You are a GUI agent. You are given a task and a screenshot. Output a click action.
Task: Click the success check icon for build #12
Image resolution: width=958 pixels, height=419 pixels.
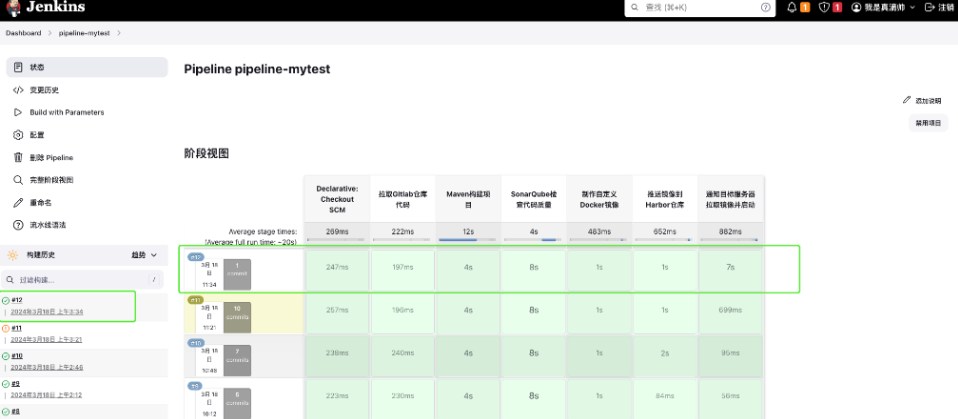pyautogui.click(x=5, y=301)
